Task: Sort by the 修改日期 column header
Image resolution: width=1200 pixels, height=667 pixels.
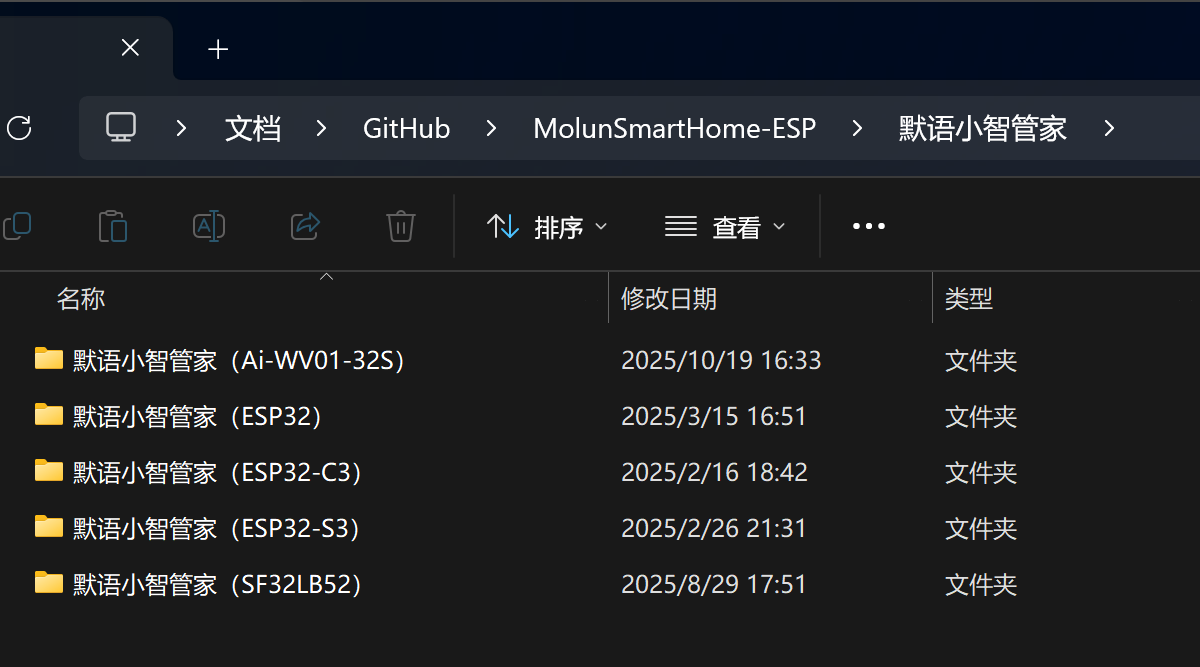Action: [668, 298]
